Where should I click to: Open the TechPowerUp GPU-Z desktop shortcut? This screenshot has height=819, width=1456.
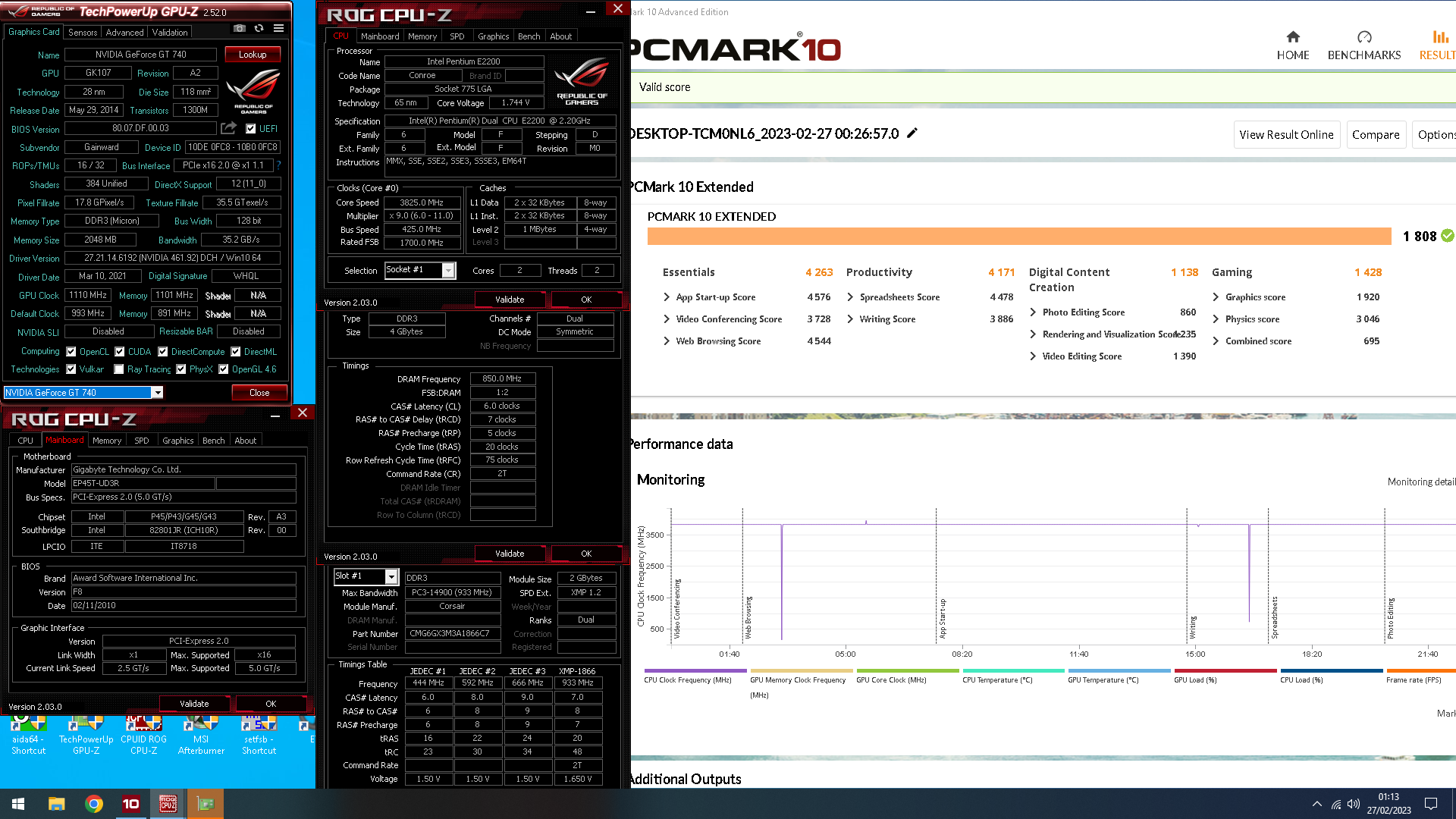click(x=86, y=734)
